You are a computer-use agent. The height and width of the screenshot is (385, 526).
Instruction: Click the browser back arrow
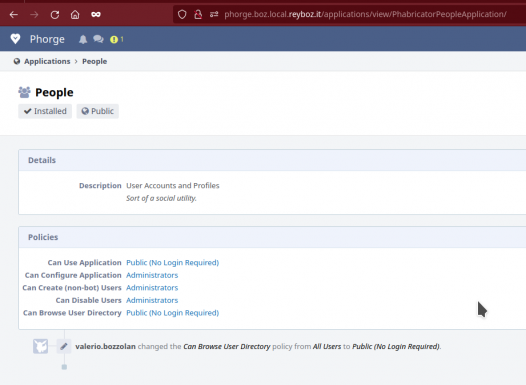point(14,14)
